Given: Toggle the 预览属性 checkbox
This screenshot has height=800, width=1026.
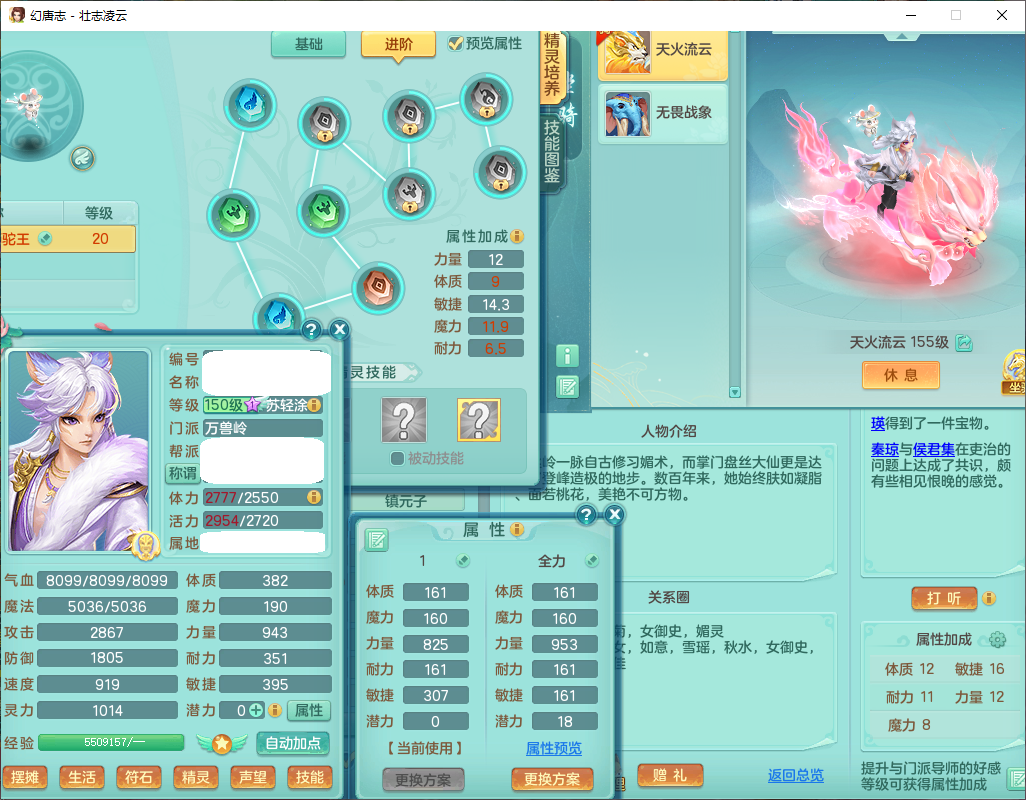Looking at the screenshot, I should [456, 43].
